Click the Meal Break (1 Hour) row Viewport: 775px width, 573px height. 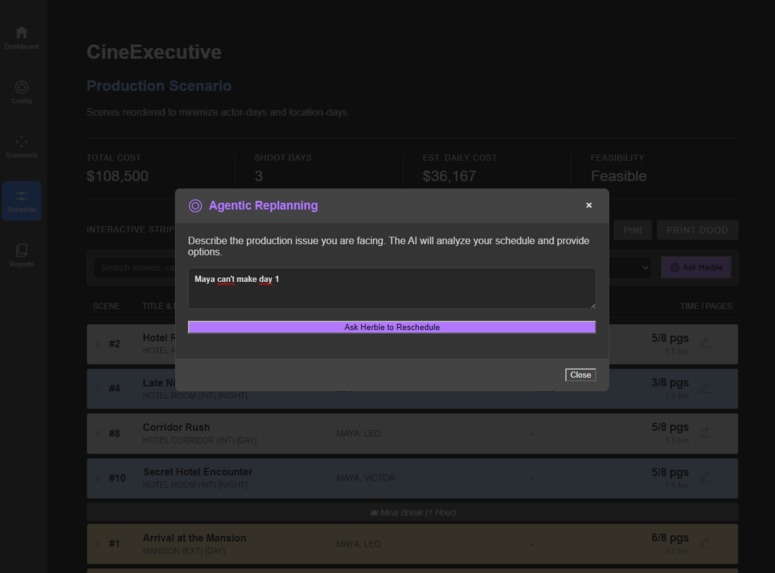[412, 513]
